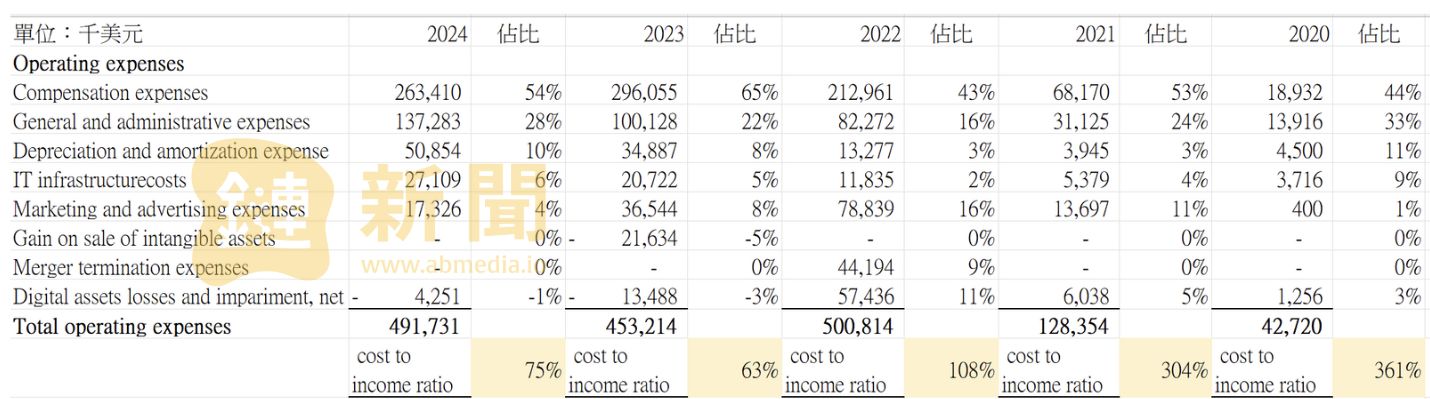Click the 34,887 depreciation value
Image resolution: width=1430 pixels, height=399 pixels.
650,151
